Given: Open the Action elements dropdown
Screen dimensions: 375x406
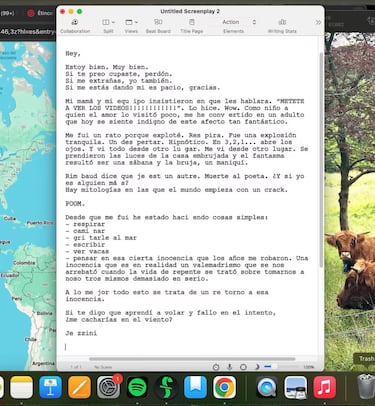Looking at the screenshot, I should coord(239,22).
